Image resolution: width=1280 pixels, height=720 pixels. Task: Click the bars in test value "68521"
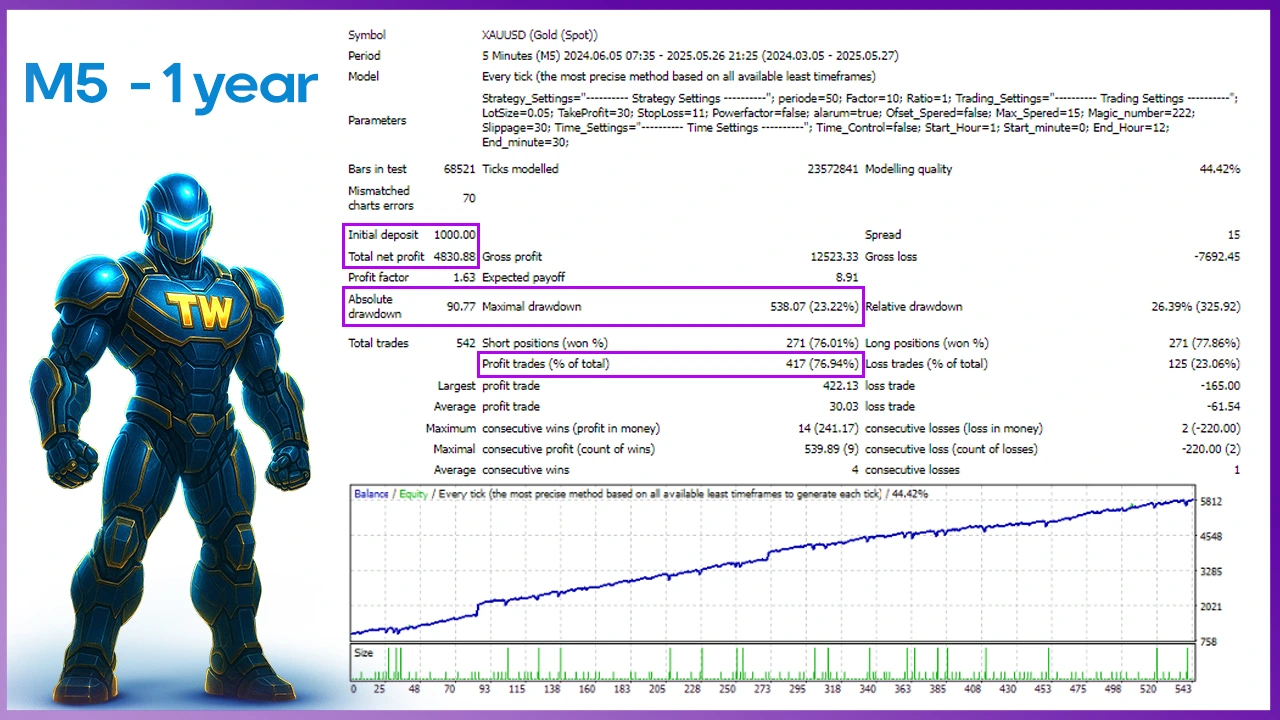459,169
